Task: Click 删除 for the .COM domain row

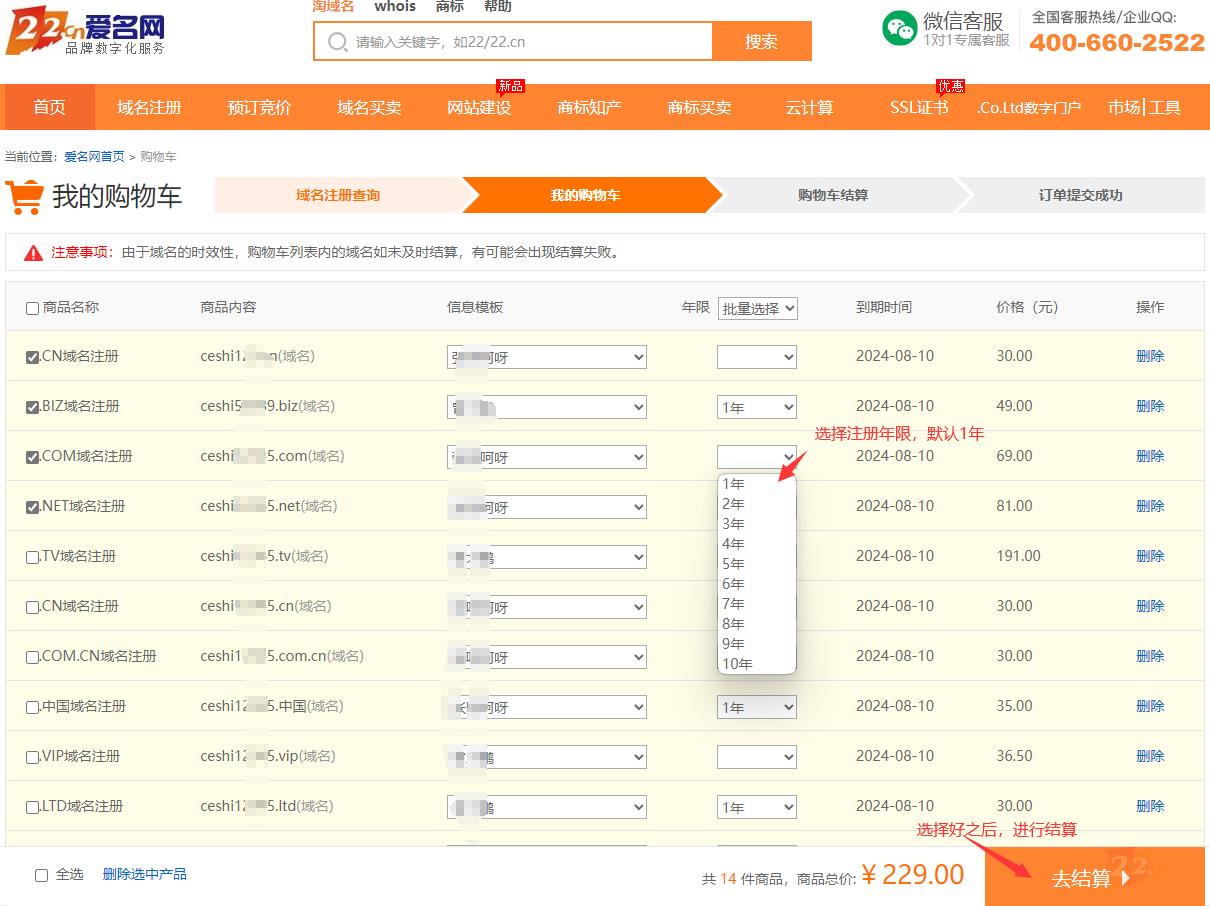Action: (x=1149, y=456)
